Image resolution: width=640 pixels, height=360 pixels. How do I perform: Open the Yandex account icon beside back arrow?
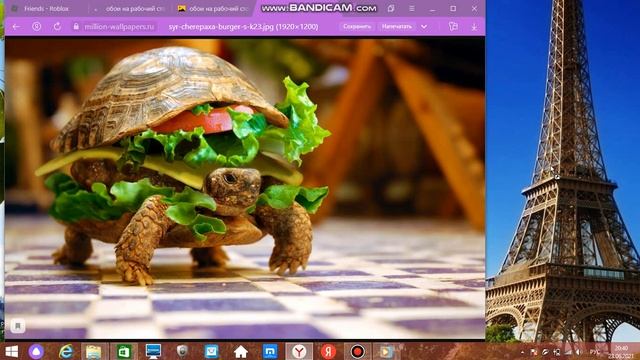click(37, 27)
